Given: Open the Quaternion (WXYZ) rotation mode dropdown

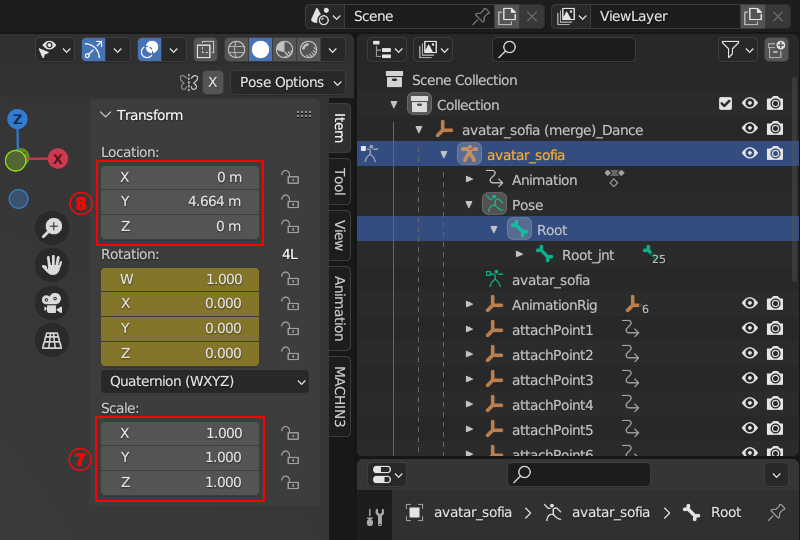Looking at the screenshot, I should [205, 381].
